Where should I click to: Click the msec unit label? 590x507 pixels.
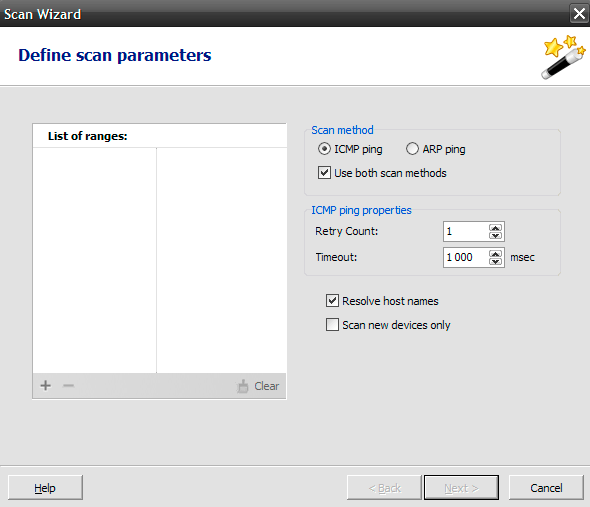[x=522, y=257]
